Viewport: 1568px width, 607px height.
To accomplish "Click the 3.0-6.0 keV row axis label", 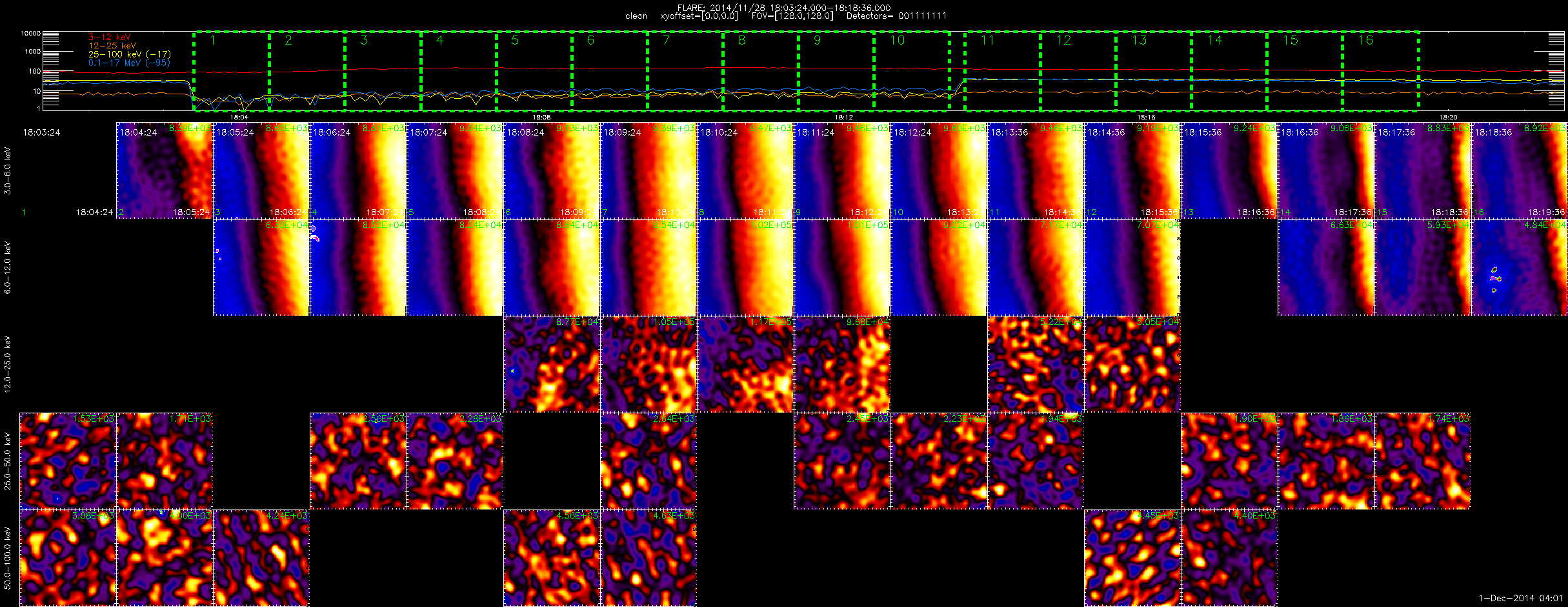I will point(8,170).
